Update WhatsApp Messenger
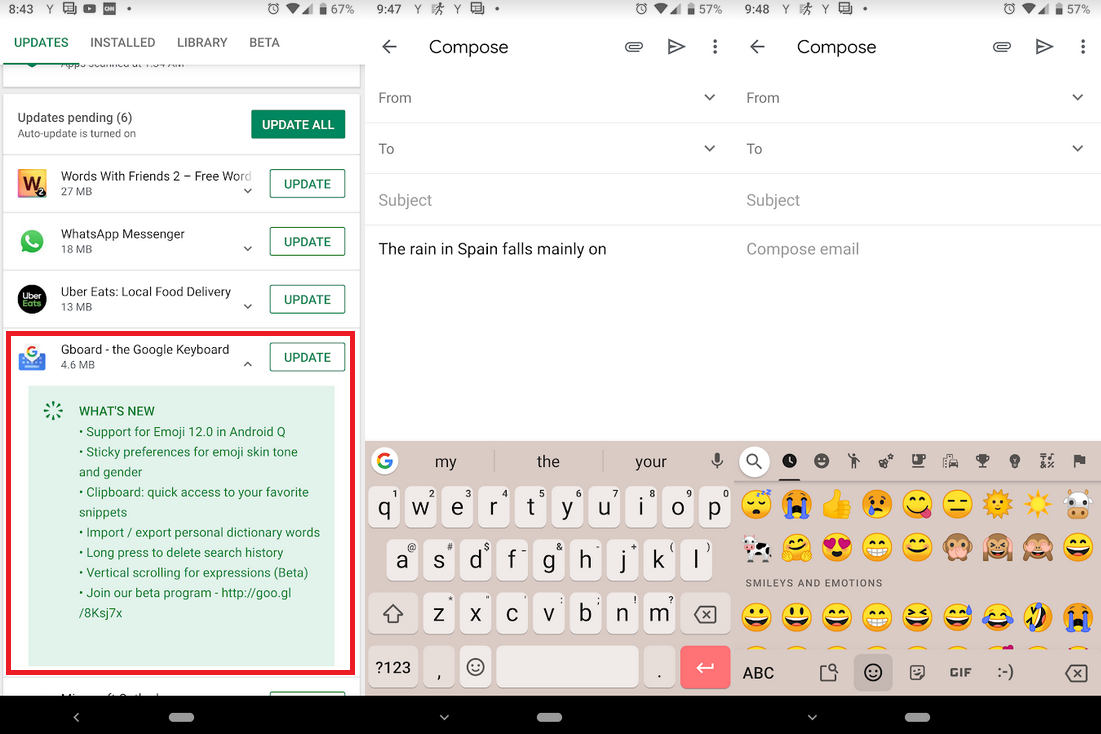 point(308,242)
